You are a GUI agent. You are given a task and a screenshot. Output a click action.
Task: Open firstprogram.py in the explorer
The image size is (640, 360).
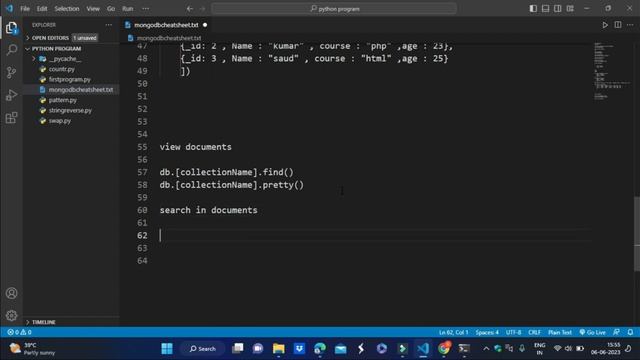70,80
